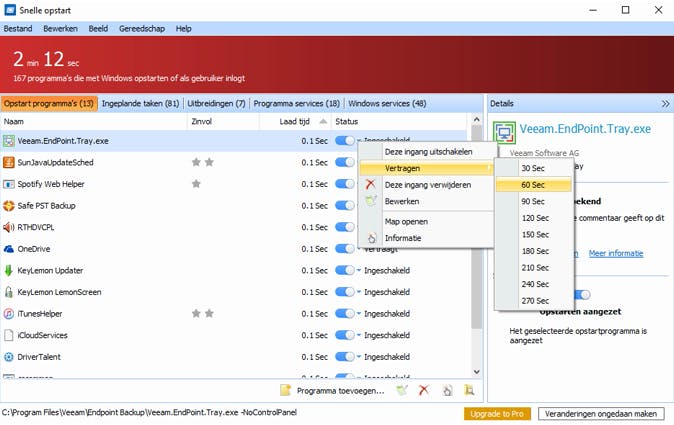Image resolution: width=674 pixels, height=425 pixels.
Task: Open the Meer informatie link
Action: [x=616, y=254]
